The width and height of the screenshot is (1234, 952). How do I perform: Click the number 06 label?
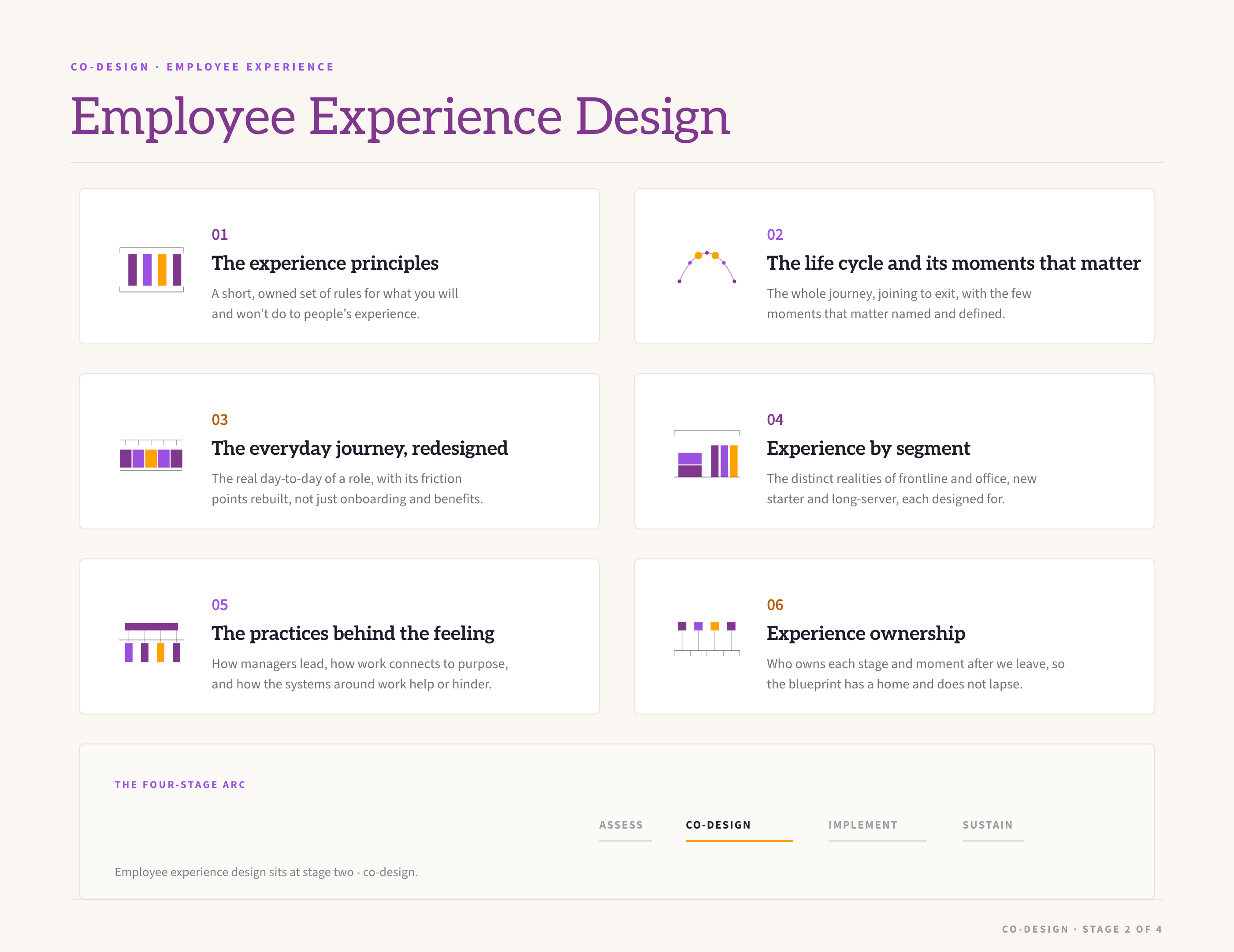pos(775,605)
